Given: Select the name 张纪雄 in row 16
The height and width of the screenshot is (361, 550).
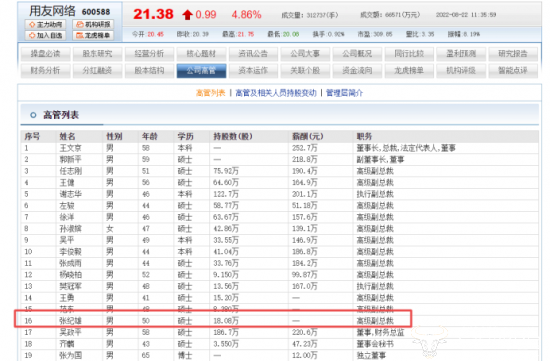Looking at the screenshot, I should pyautogui.click(x=71, y=321).
